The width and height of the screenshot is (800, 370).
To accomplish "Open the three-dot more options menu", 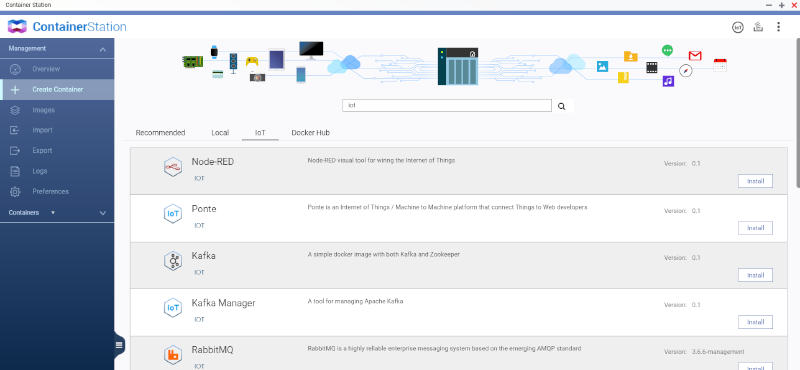I will 778,27.
